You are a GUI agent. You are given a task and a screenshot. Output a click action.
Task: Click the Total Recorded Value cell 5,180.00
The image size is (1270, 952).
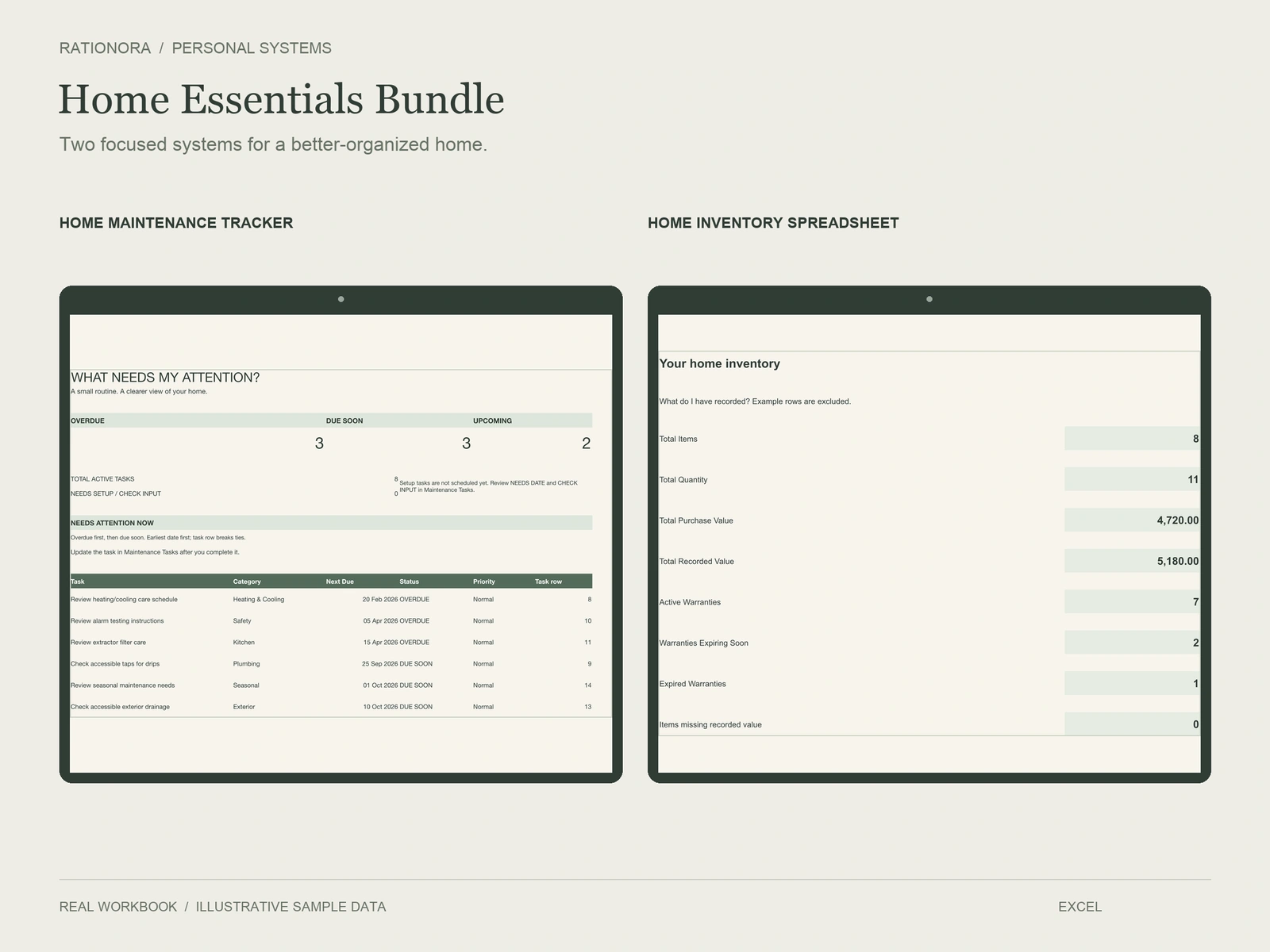point(1132,561)
